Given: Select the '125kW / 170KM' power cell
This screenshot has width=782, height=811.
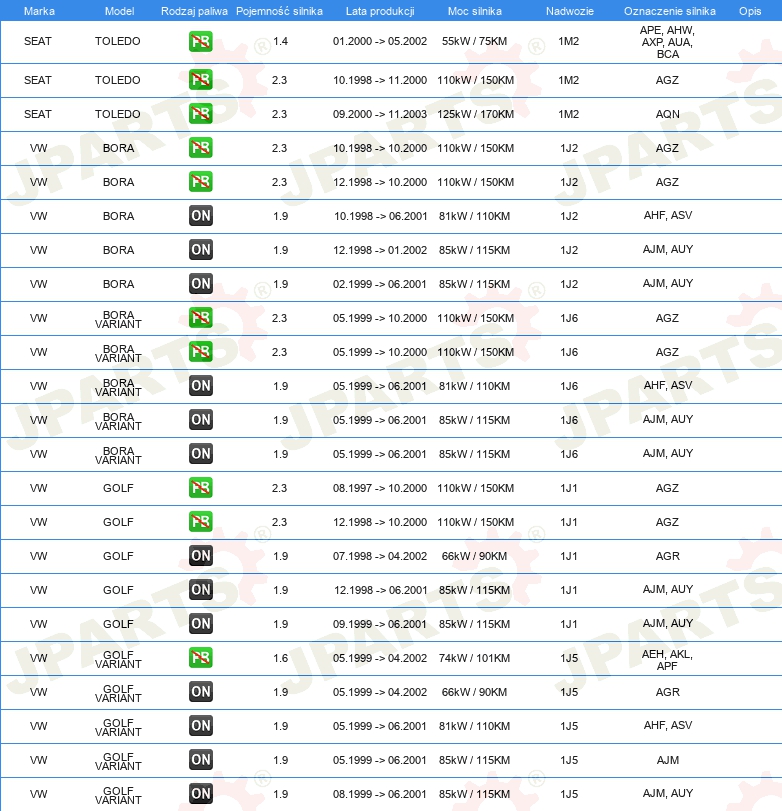Looking at the screenshot, I should pyautogui.click(x=475, y=114).
